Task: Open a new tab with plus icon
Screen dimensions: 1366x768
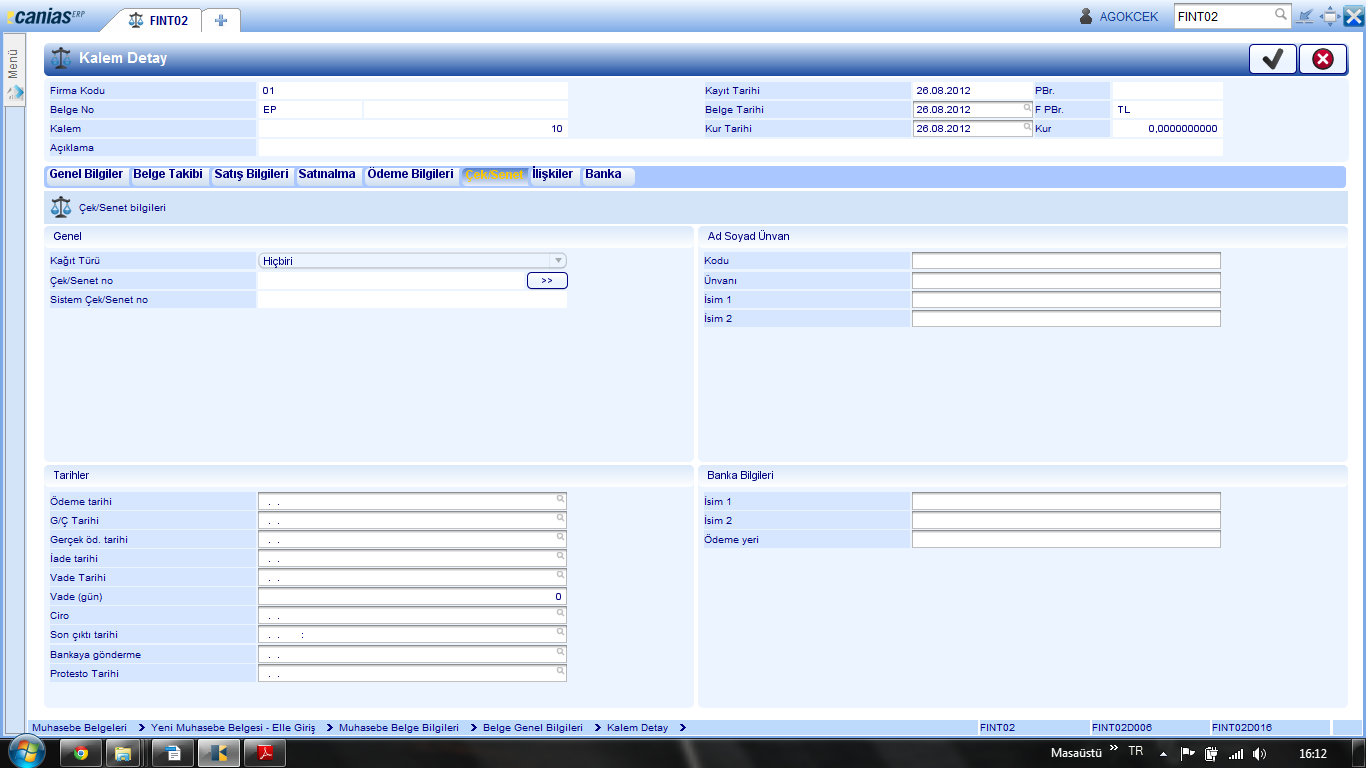Action: coord(221,20)
